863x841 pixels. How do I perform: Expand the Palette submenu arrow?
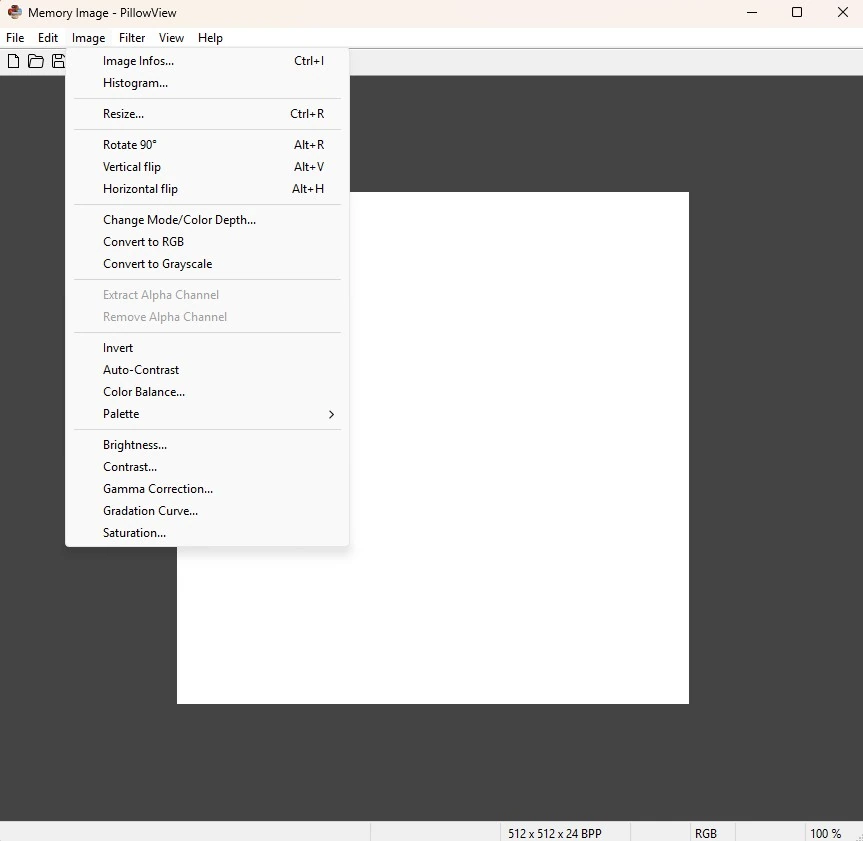pyautogui.click(x=331, y=414)
